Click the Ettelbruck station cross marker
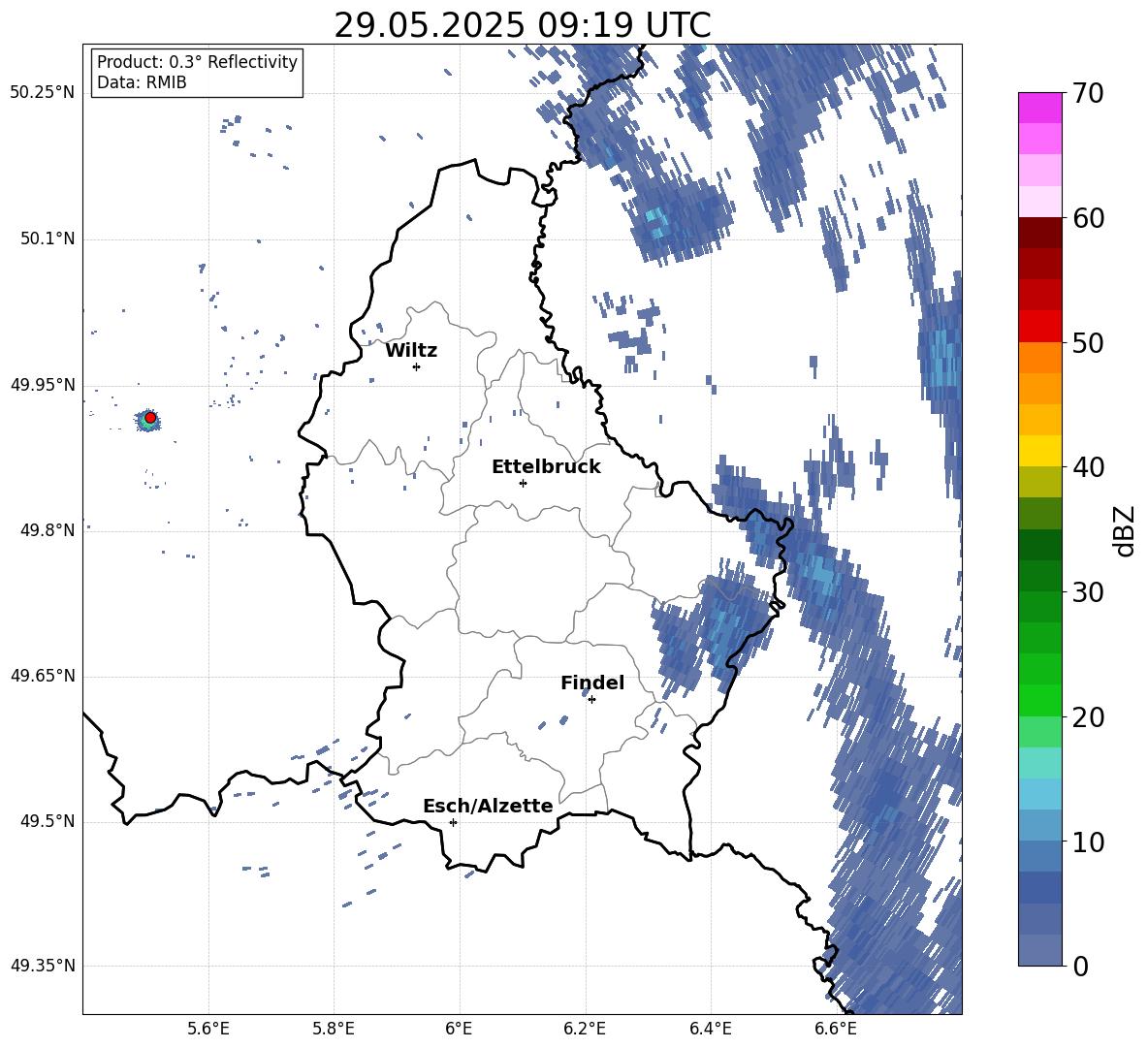The width and height of the screenshot is (1148, 1048). tap(523, 483)
